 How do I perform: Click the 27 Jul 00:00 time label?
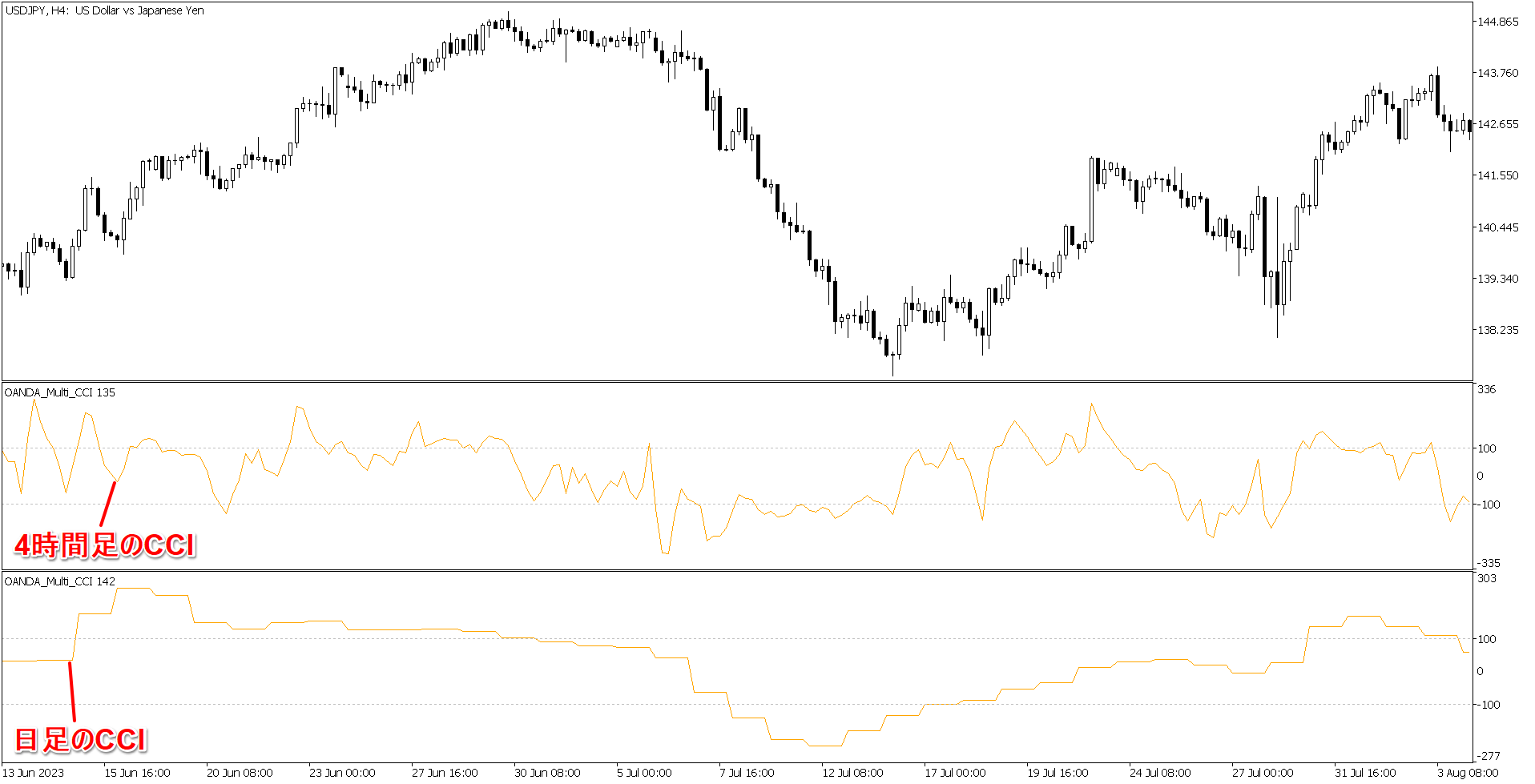pyautogui.click(x=1263, y=773)
